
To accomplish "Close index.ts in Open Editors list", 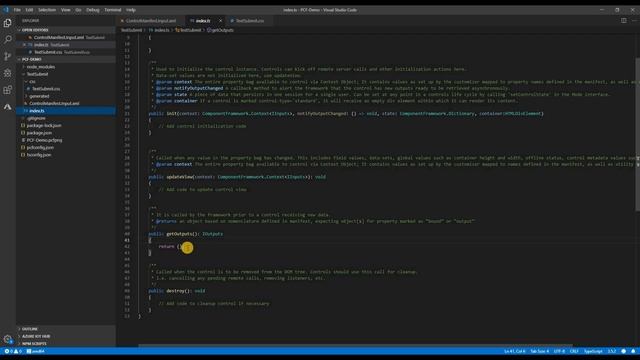I will tap(24, 44).
